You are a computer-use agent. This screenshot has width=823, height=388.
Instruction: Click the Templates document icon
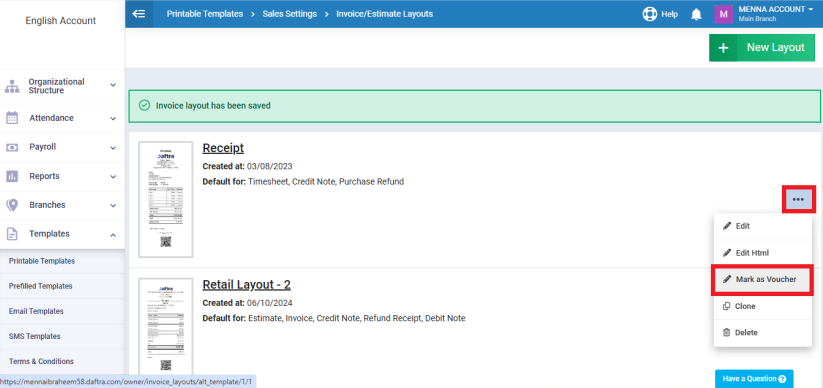click(12, 234)
